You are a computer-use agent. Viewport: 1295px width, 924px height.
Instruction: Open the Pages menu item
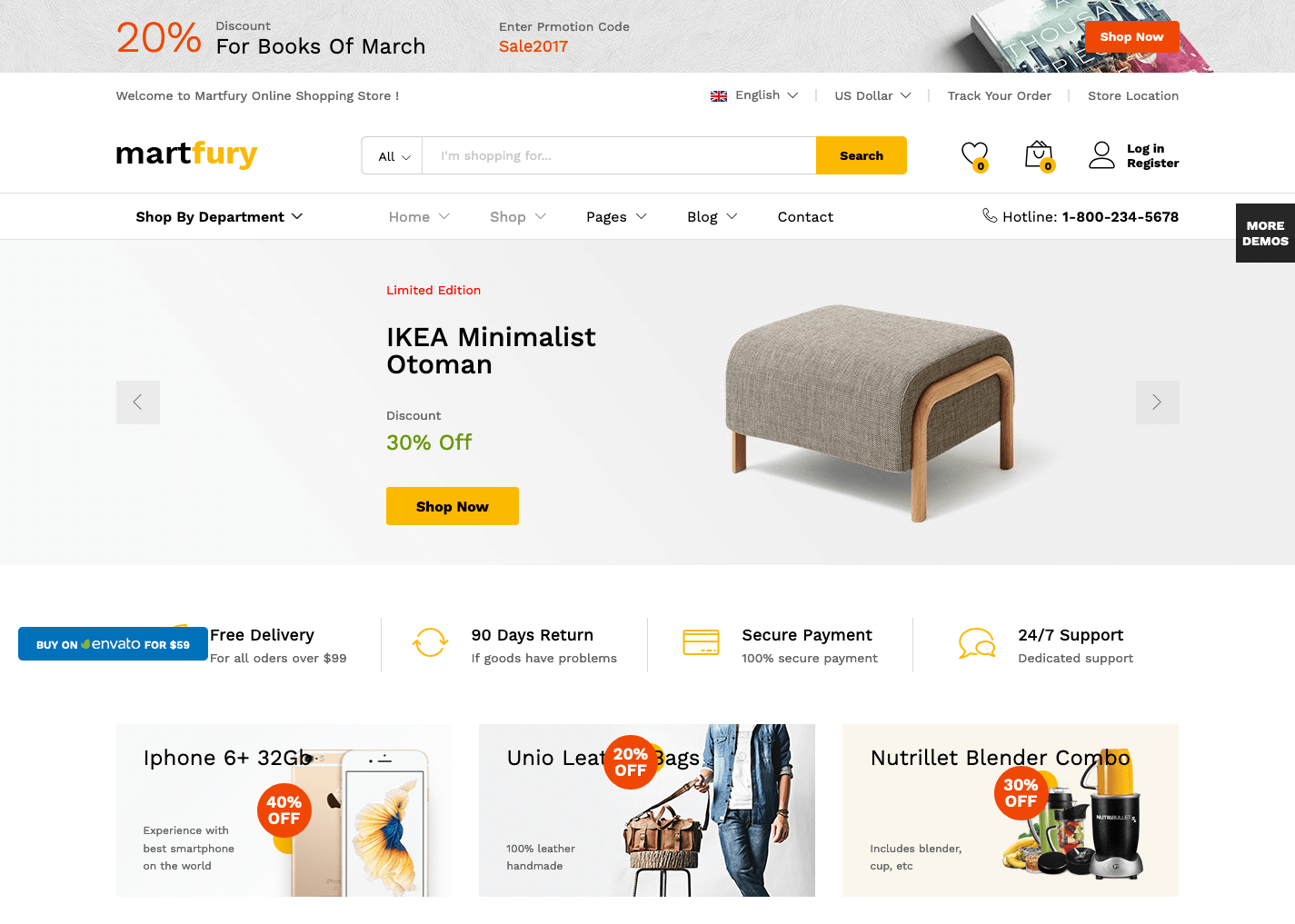tap(616, 217)
